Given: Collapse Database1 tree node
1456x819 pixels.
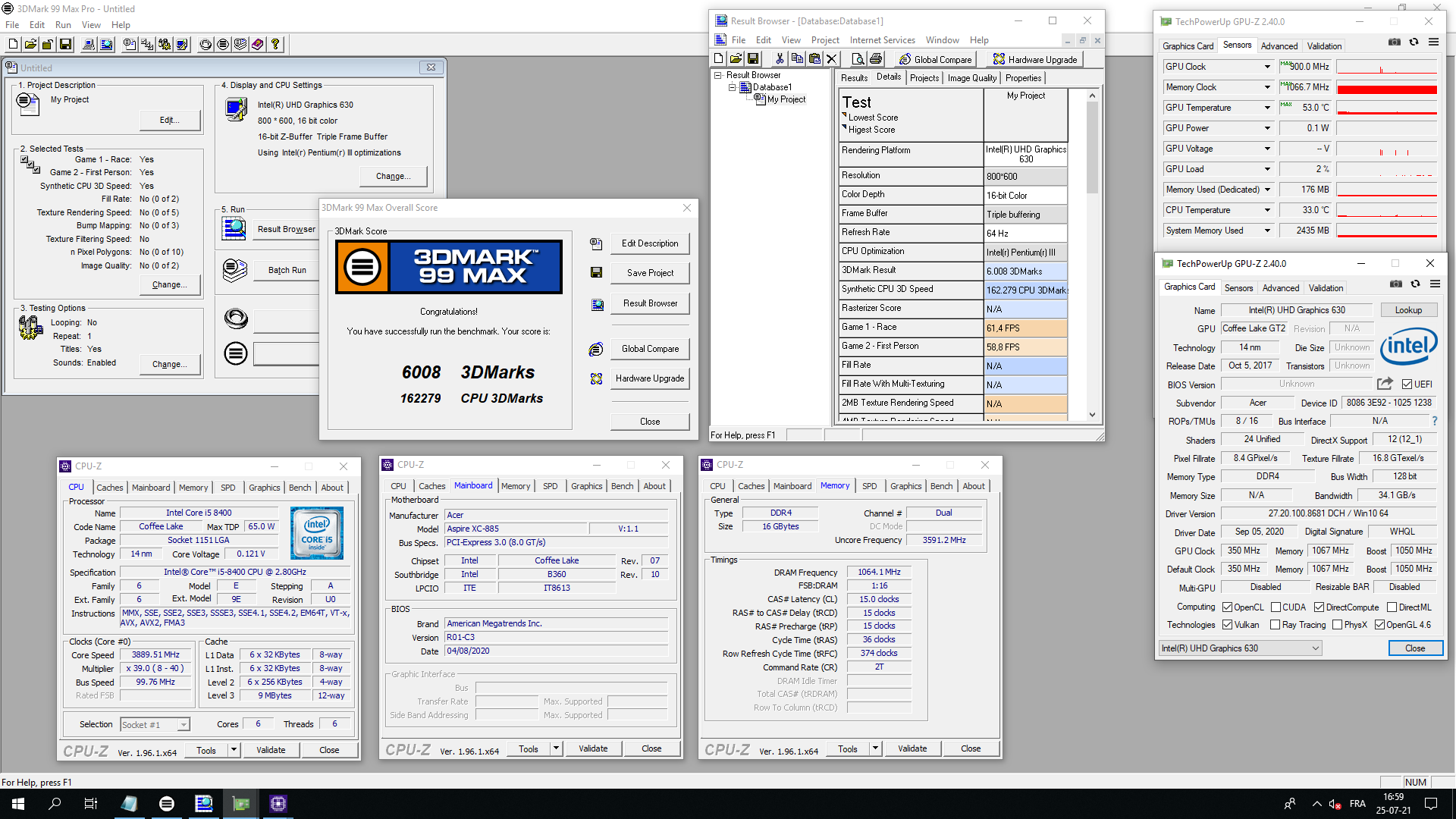Looking at the screenshot, I should tap(733, 87).
